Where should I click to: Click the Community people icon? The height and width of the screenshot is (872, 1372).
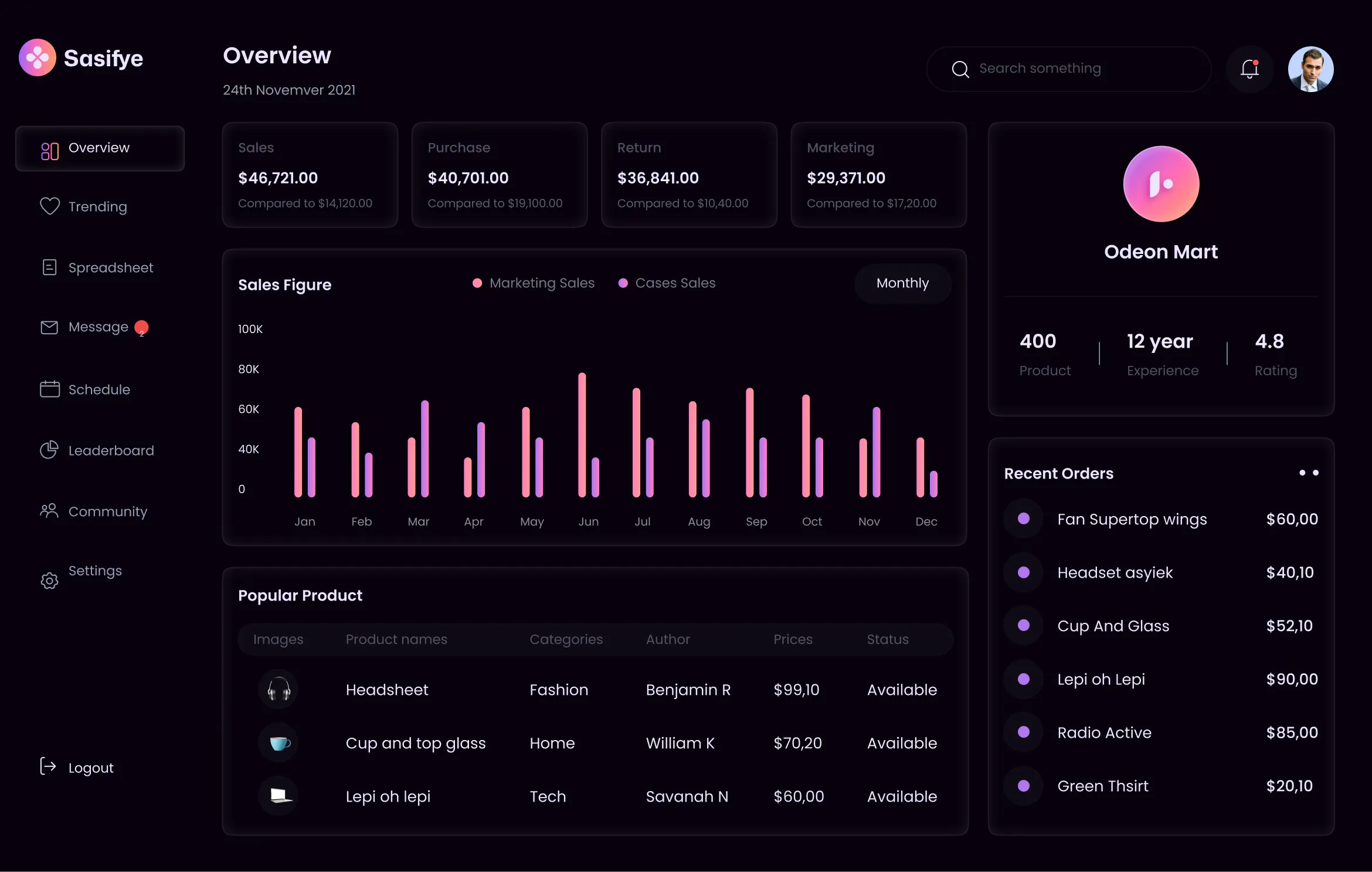(x=50, y=511)
